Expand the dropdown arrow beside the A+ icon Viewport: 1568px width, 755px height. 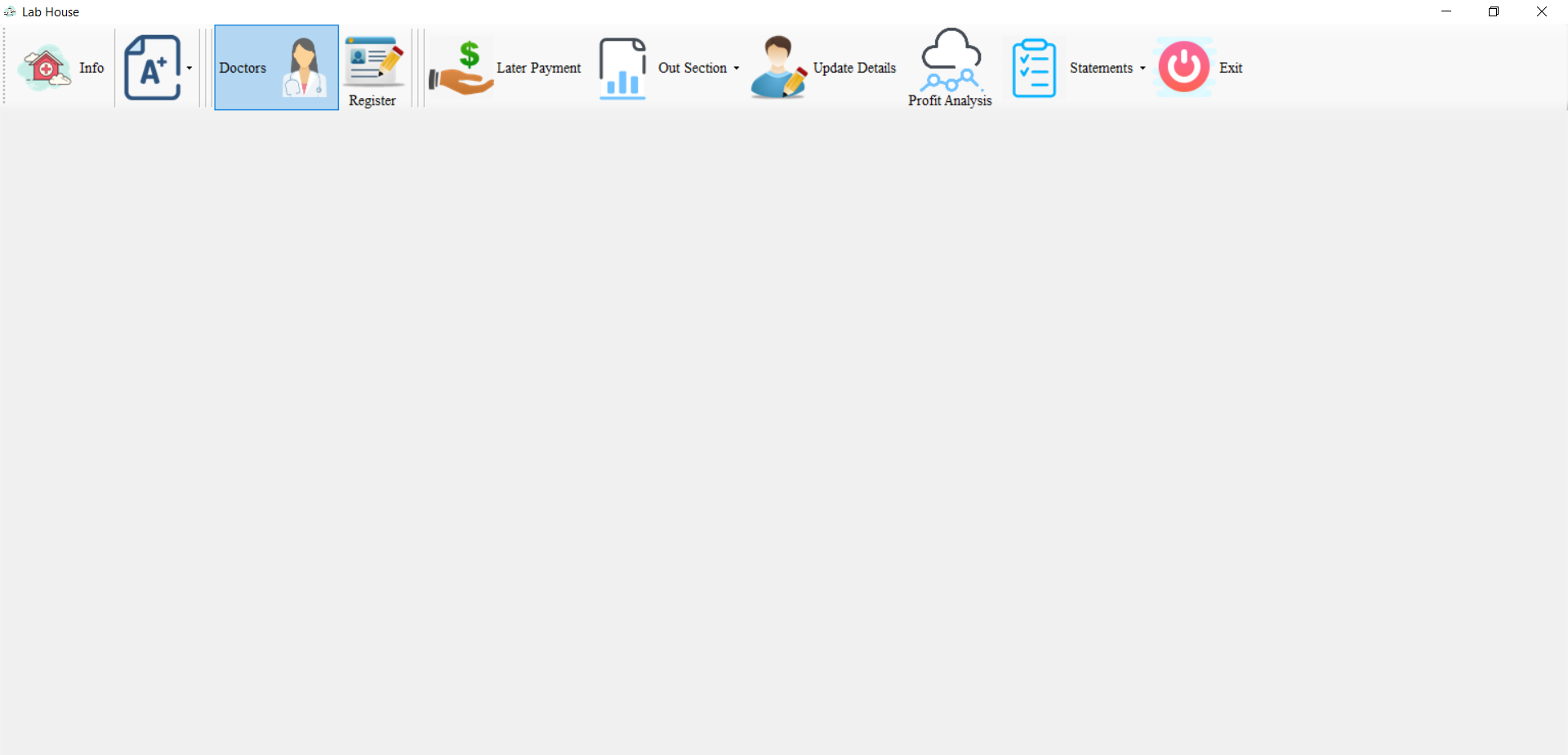click(189, 68)
